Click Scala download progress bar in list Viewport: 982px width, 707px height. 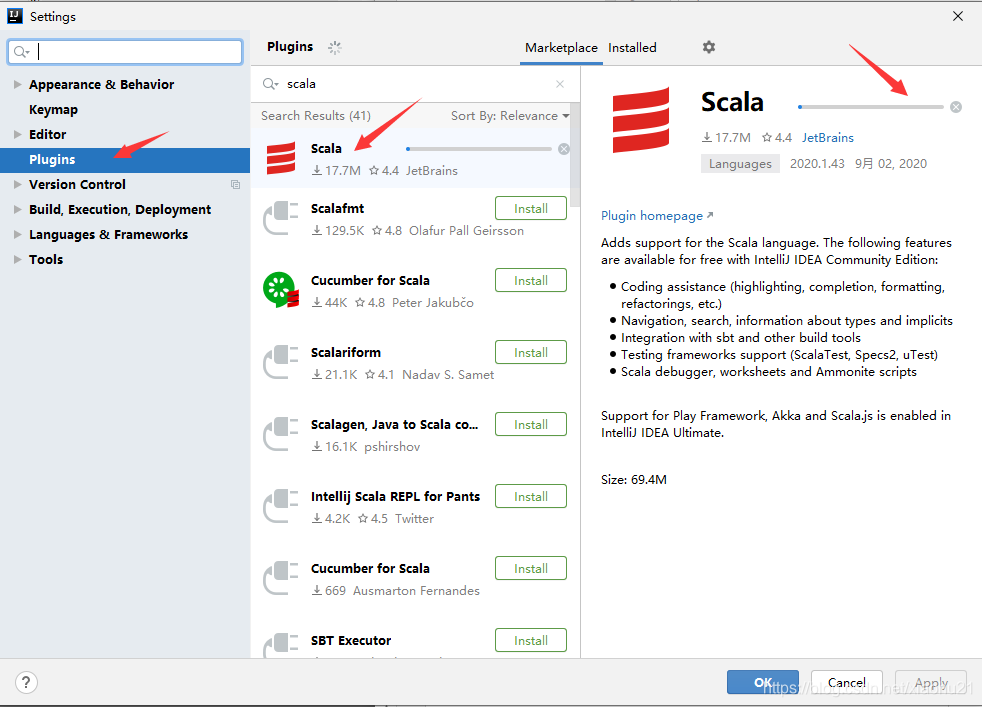(479, 149)
